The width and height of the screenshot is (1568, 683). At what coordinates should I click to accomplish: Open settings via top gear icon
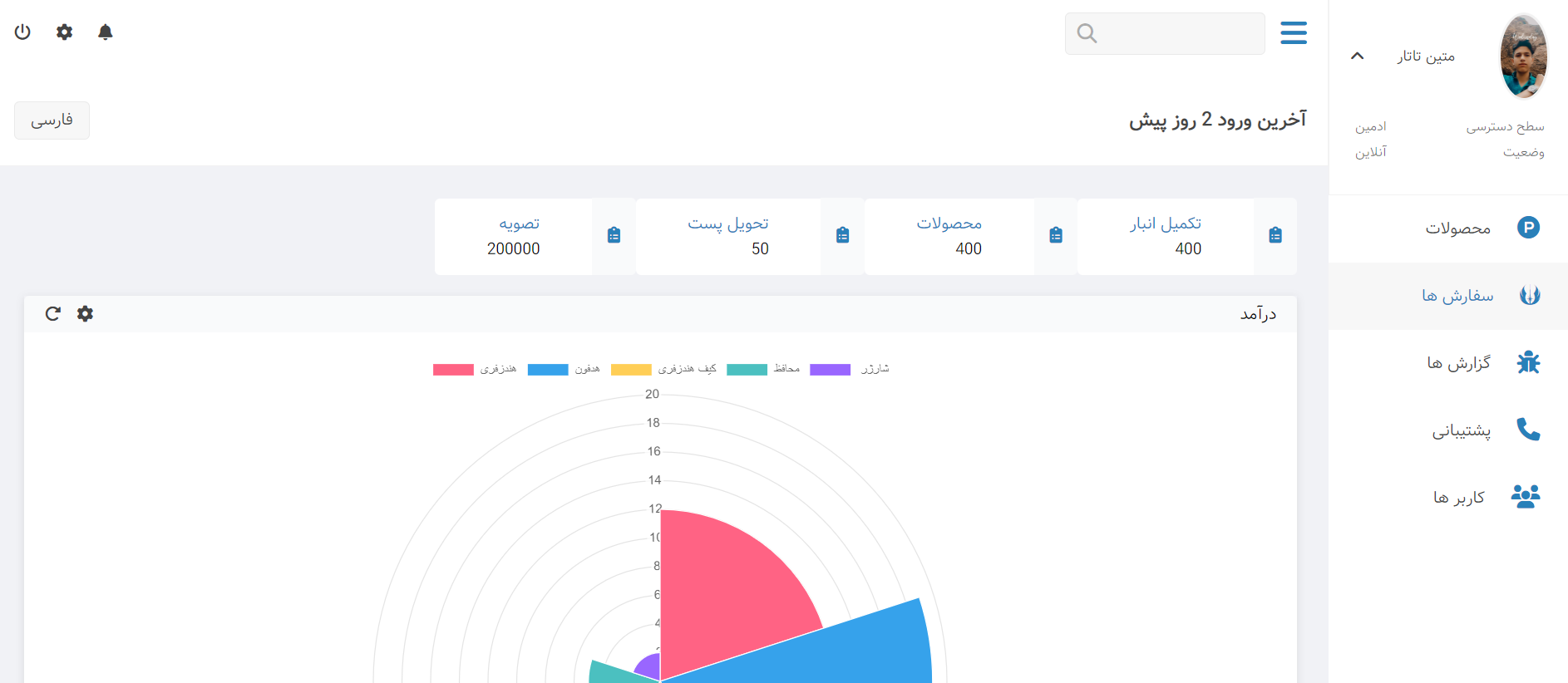pyautogui.click(x=64, y=32)
